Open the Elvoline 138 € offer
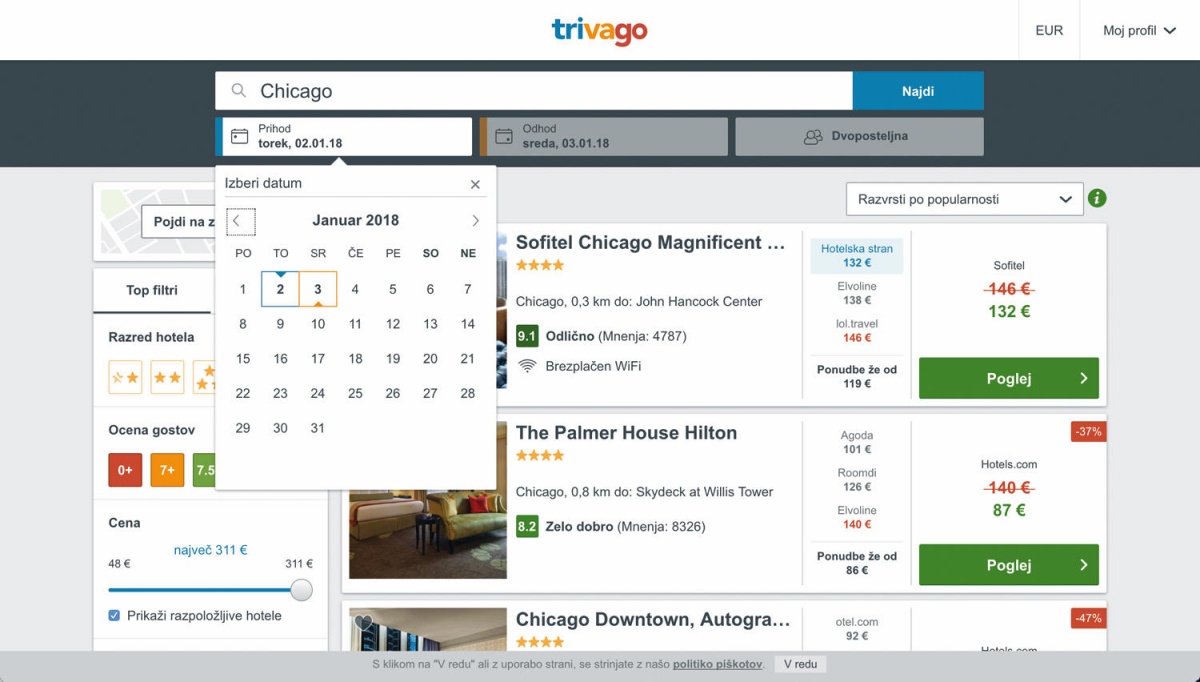Viewport: 1200px width, 682px height. tap(857, 293)
